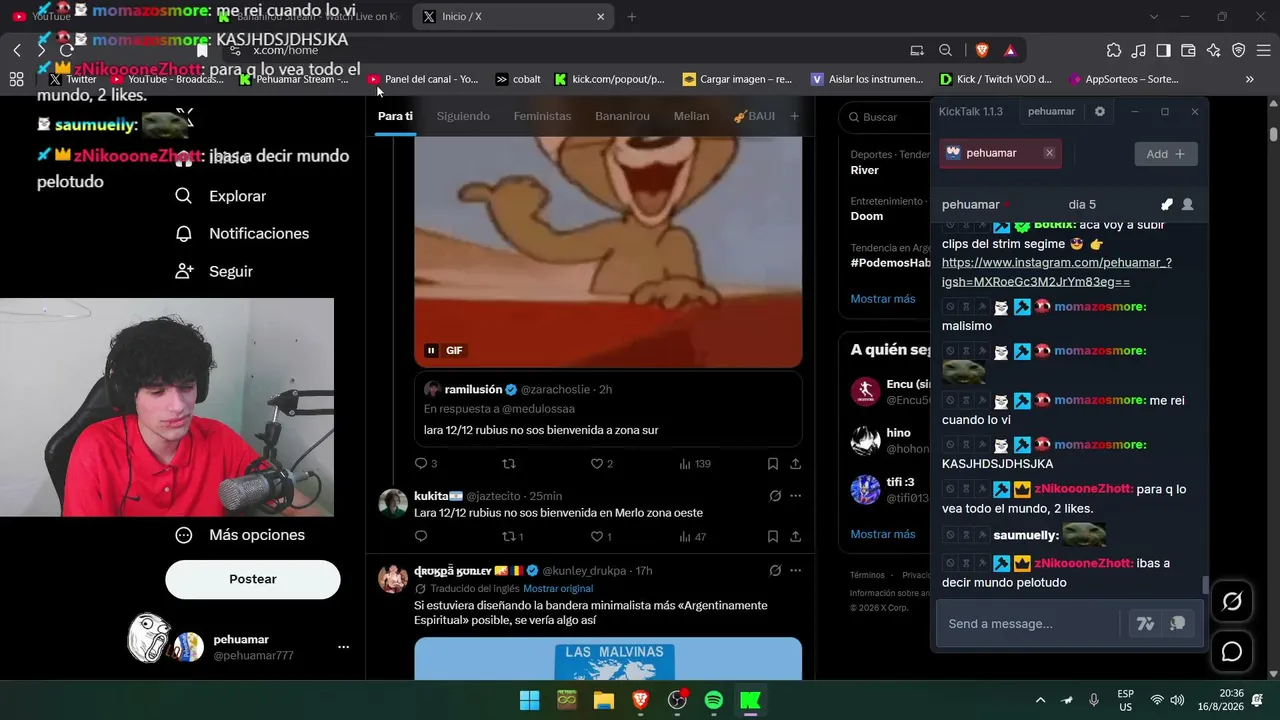This screenshot has height=720, width=1280.
Task: Pause the Tom and Jerry GIF
Action: 431,350
